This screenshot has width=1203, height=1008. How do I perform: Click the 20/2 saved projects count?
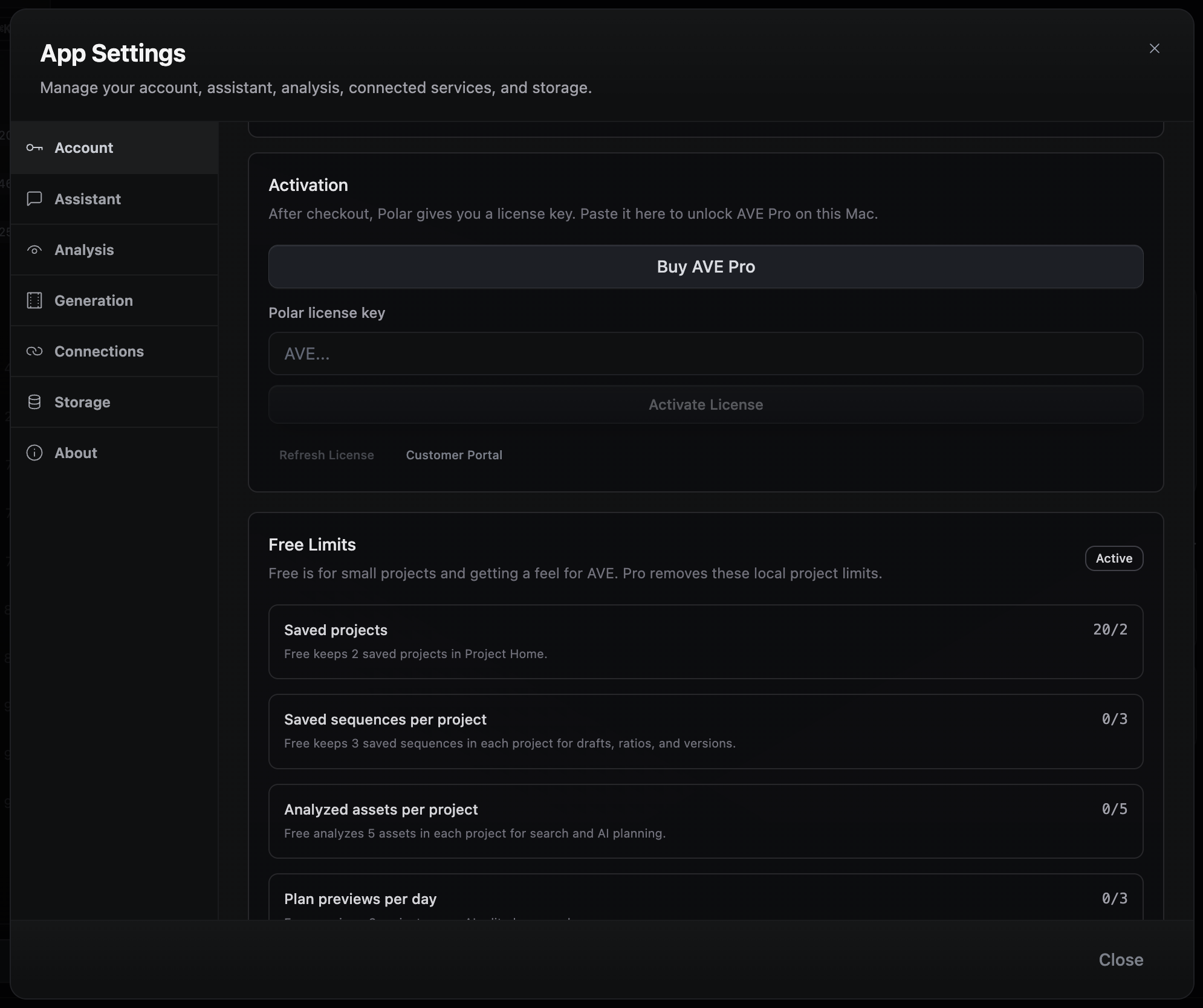click(1110, 630)
